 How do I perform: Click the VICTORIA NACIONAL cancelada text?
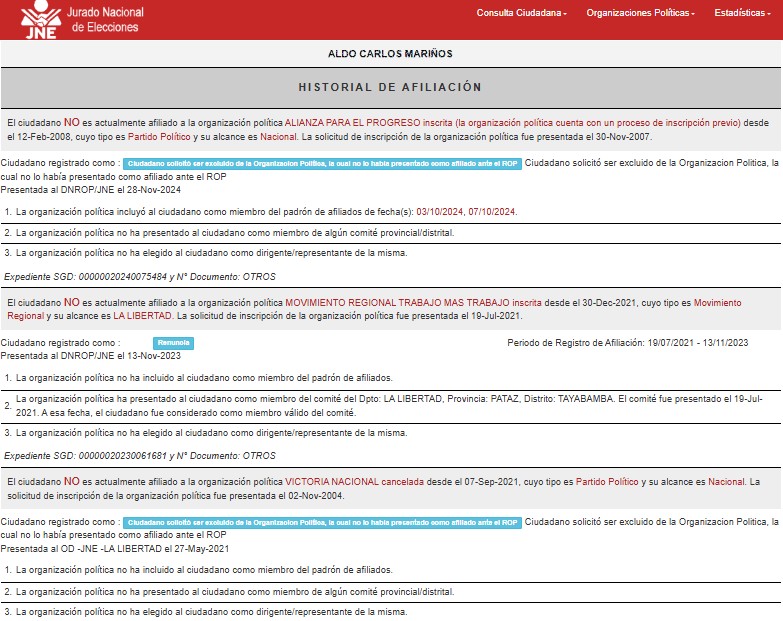click(356, 482)
